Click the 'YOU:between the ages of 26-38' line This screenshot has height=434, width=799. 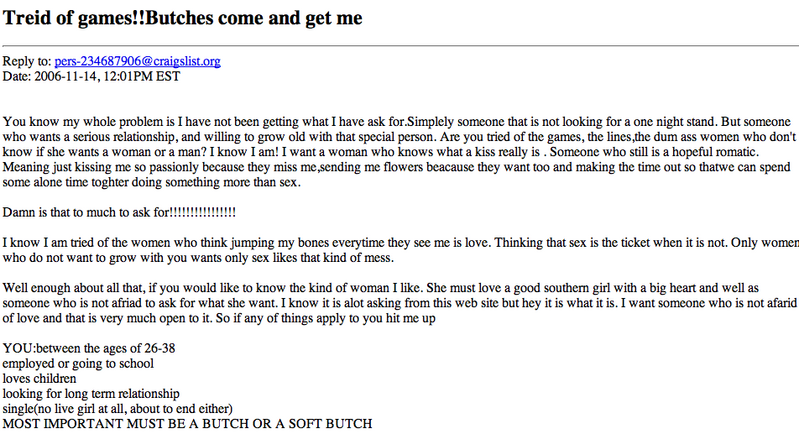coord(89,348)
